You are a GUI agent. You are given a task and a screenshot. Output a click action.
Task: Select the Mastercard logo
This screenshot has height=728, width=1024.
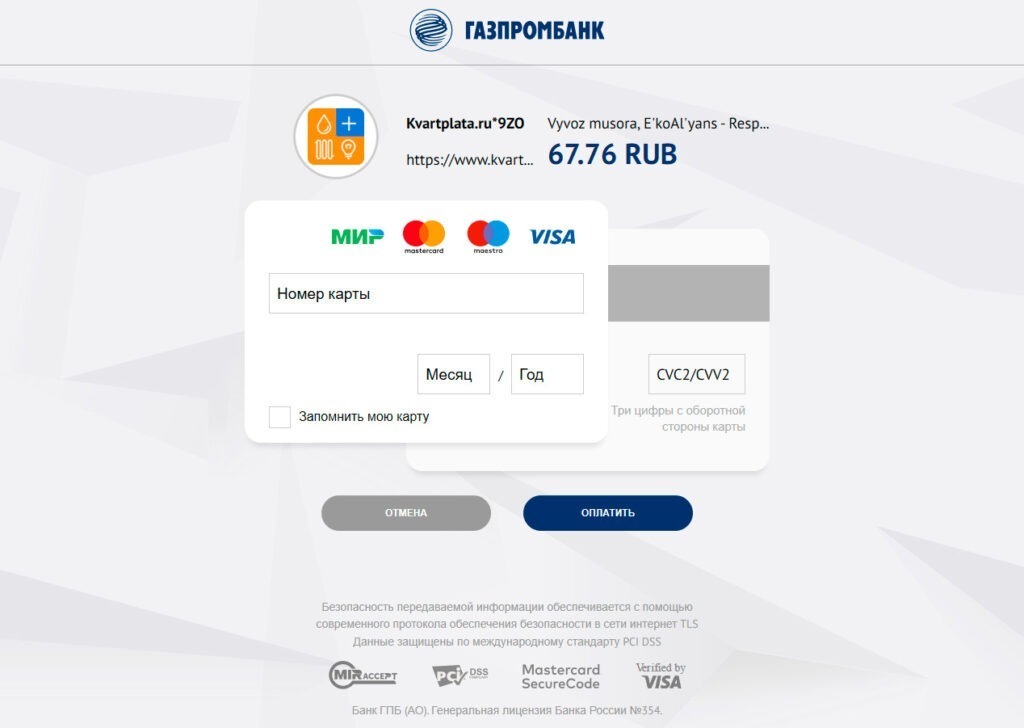coord(424,236)
